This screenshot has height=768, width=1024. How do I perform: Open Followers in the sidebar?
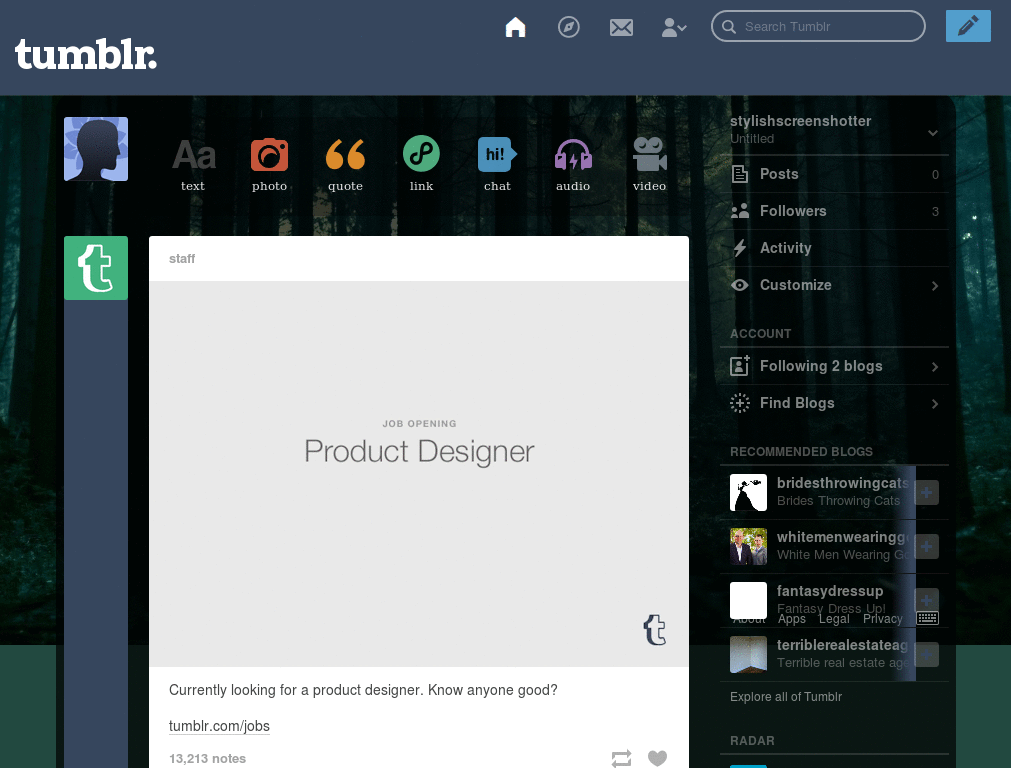pos(834,211)
